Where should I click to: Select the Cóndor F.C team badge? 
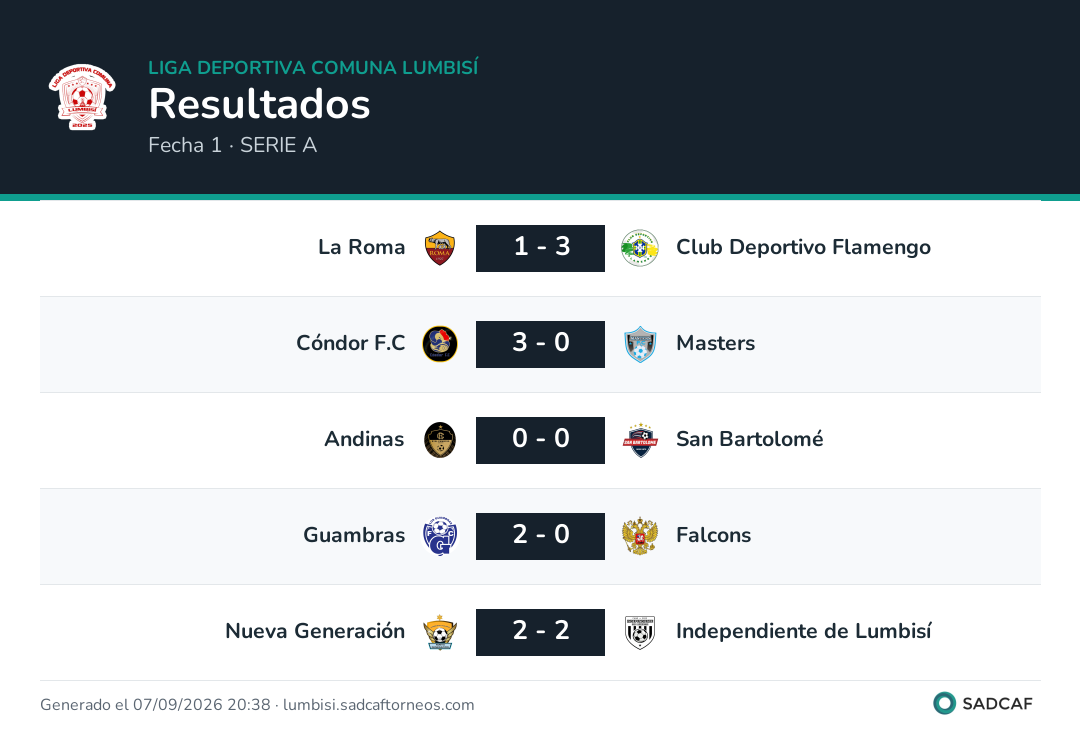coord(439,344)
